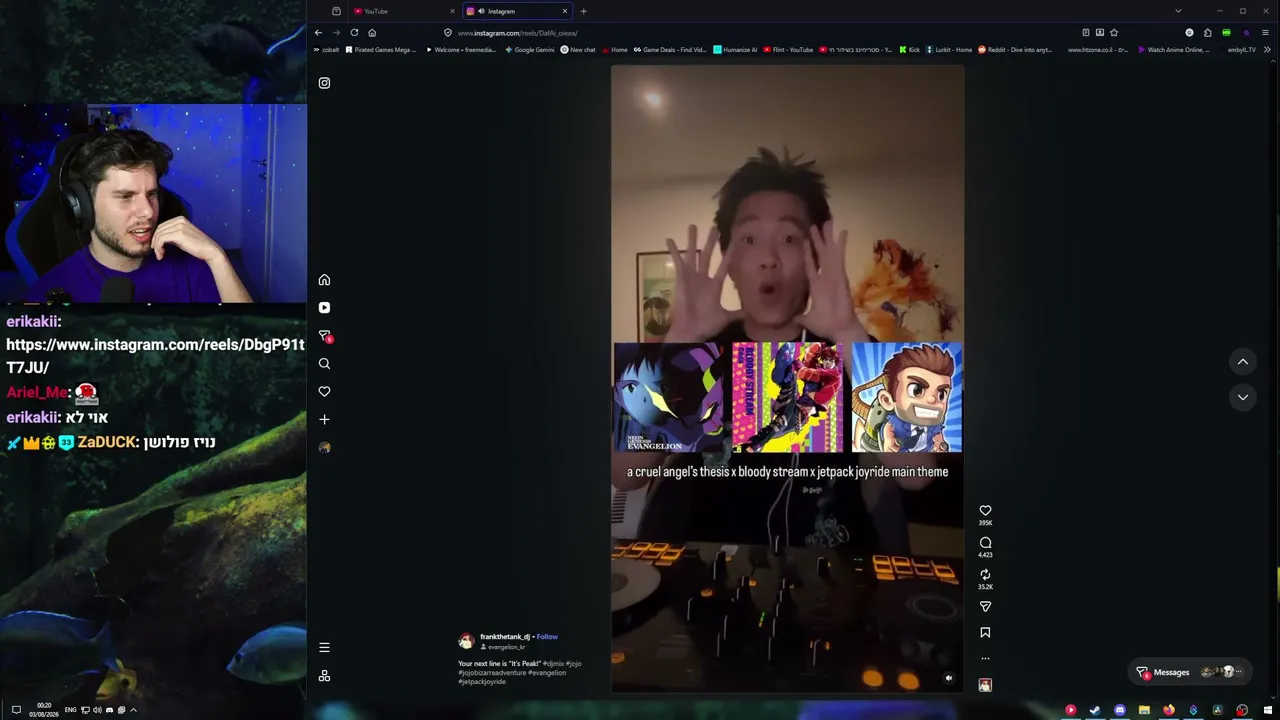Close the YouTube browser tab

pyautogui.click(x=452, y=11)
